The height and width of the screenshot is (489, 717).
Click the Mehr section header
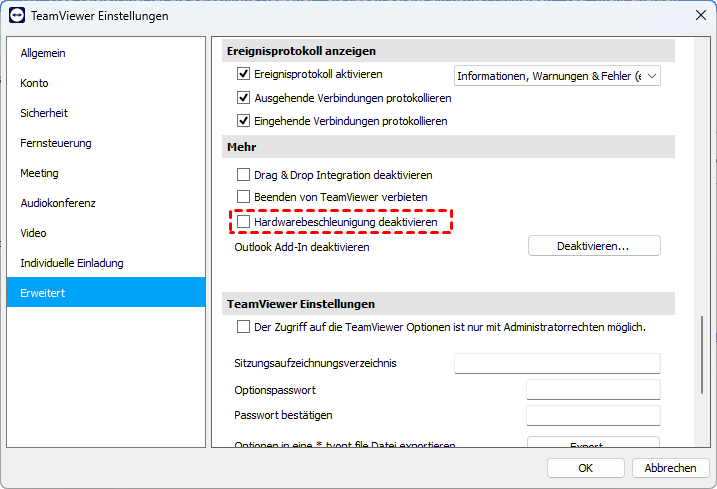448,147
